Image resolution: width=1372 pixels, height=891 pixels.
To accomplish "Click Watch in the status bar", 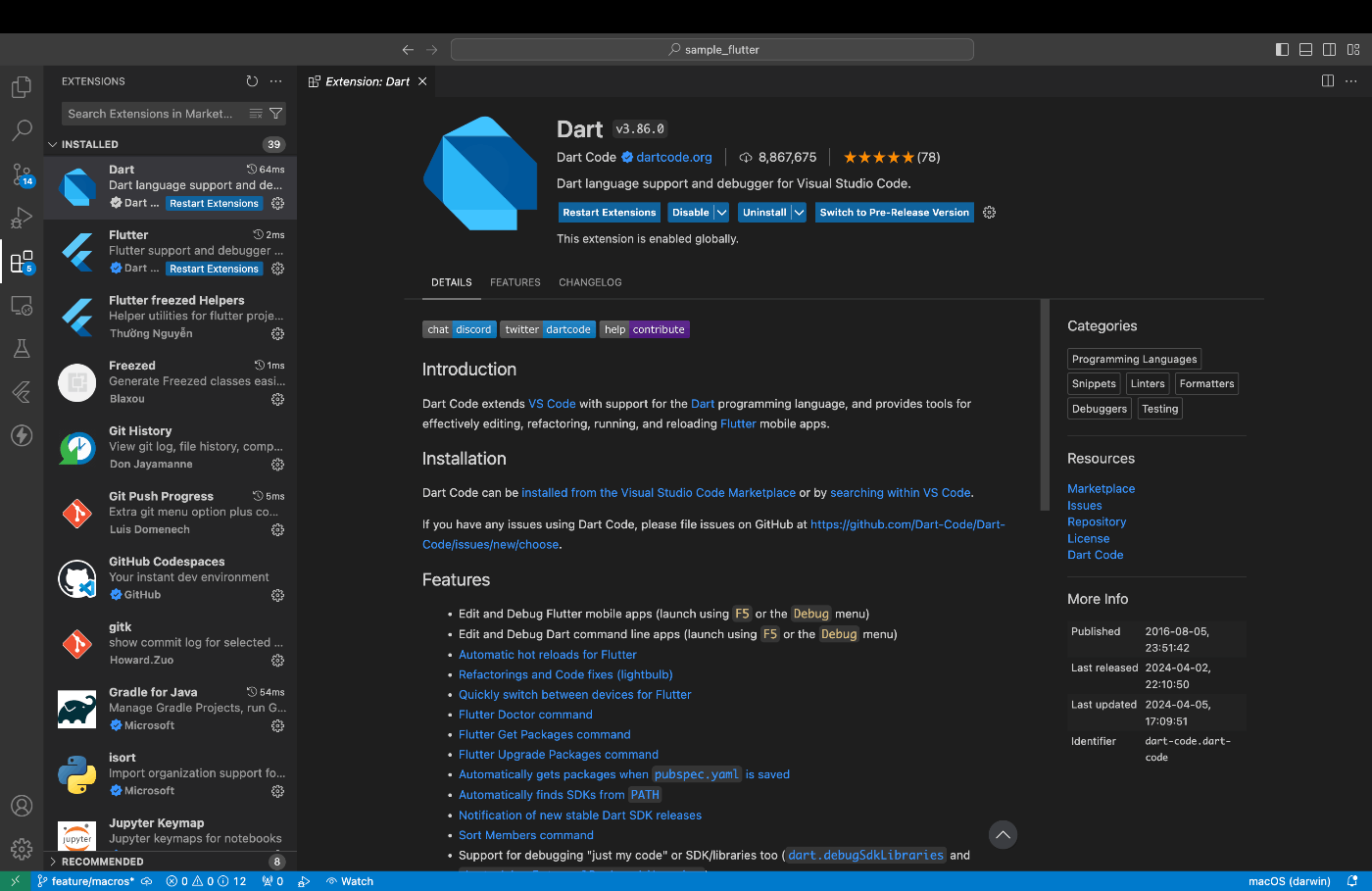I will click(350, 881).
